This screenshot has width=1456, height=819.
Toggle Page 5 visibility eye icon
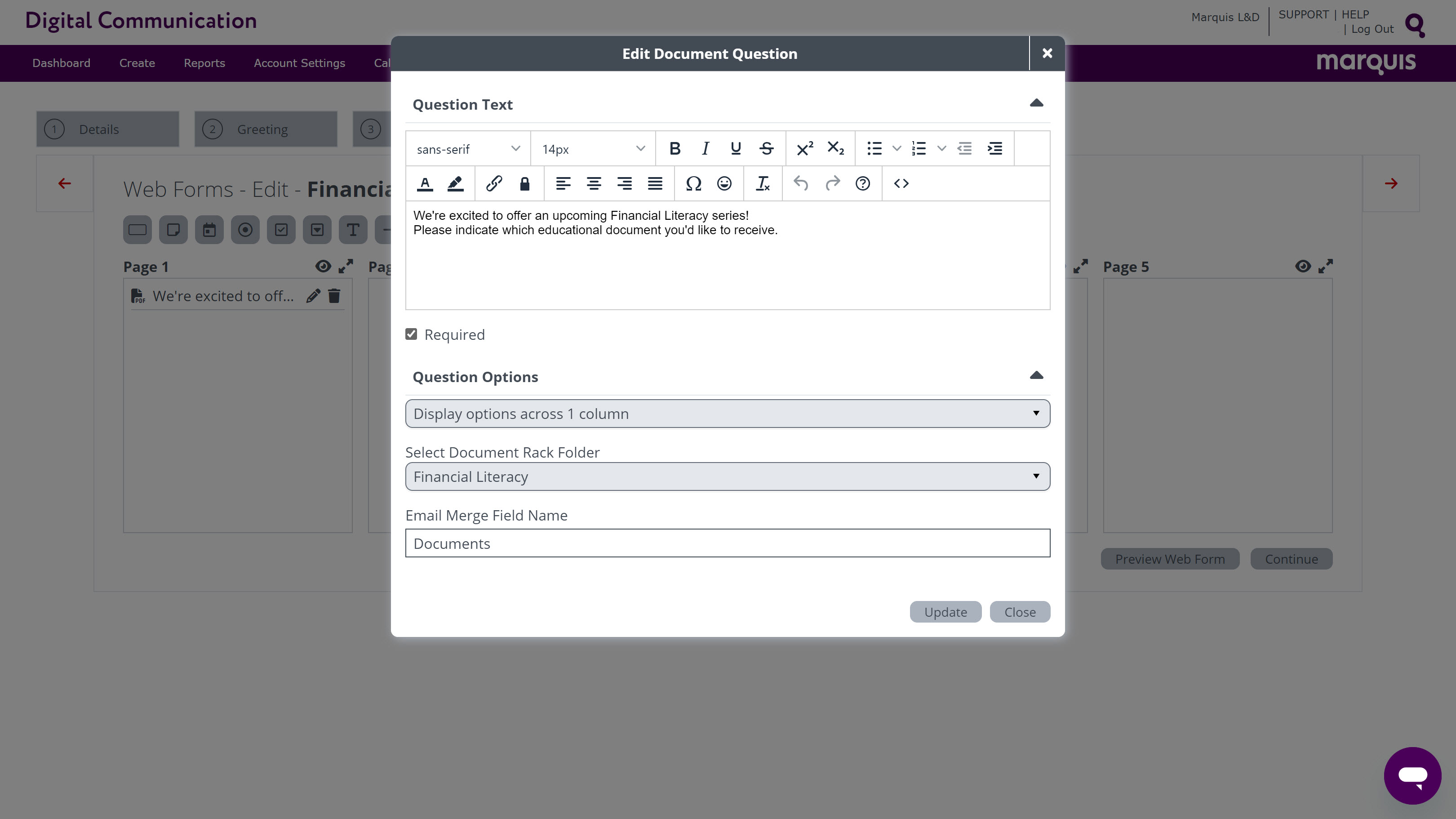[1303, 266]
